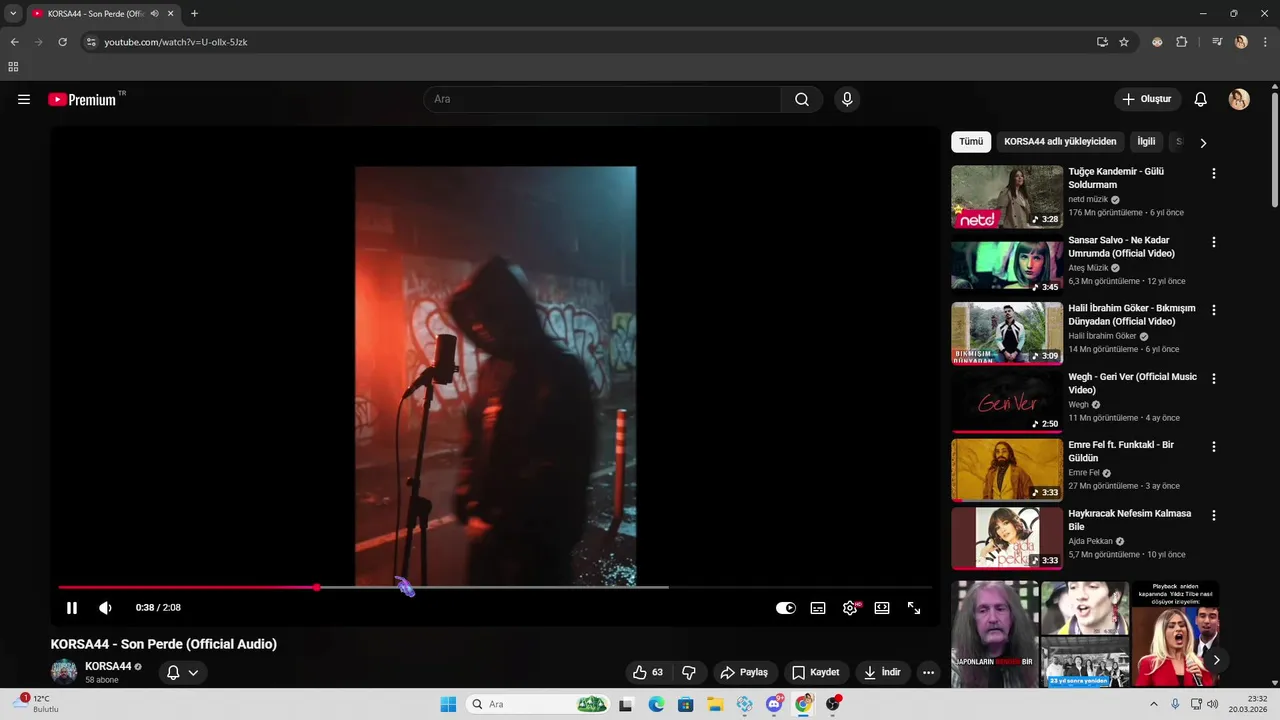Click the Windows taskbar search box
Image resolution: width=1280 pixels, height=720 pixels.
(x=538, y=704)
